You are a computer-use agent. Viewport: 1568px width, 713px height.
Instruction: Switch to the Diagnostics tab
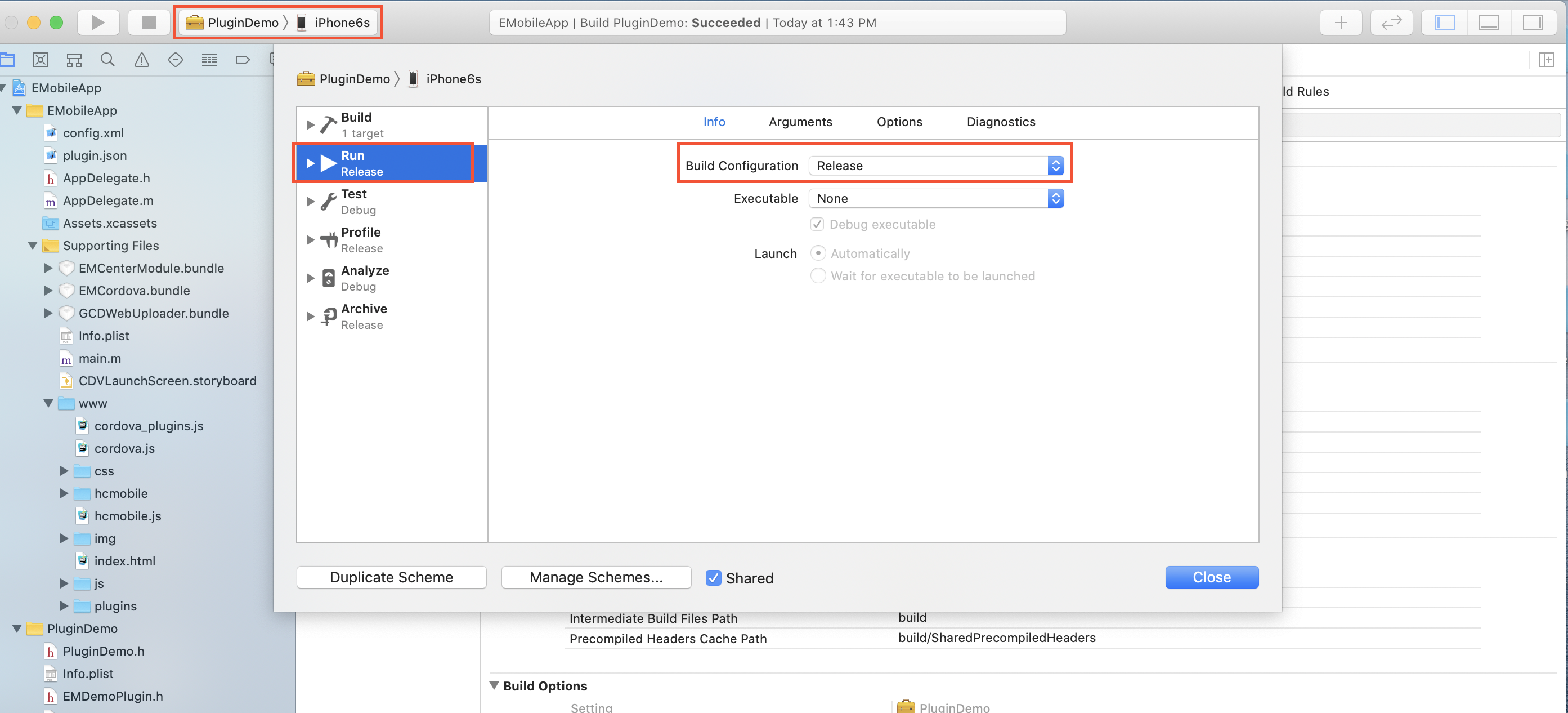(1001, 122)
